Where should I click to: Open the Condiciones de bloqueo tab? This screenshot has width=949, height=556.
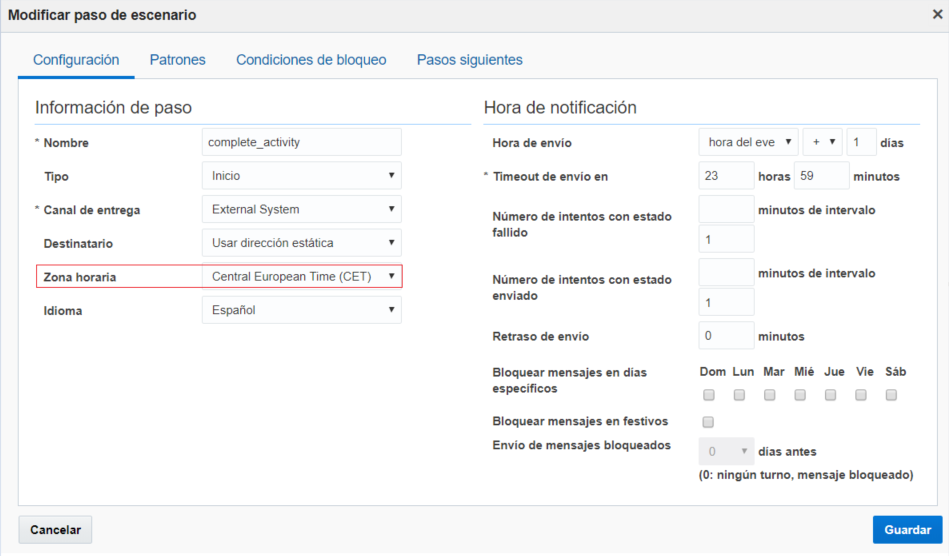tap(311, 60)
